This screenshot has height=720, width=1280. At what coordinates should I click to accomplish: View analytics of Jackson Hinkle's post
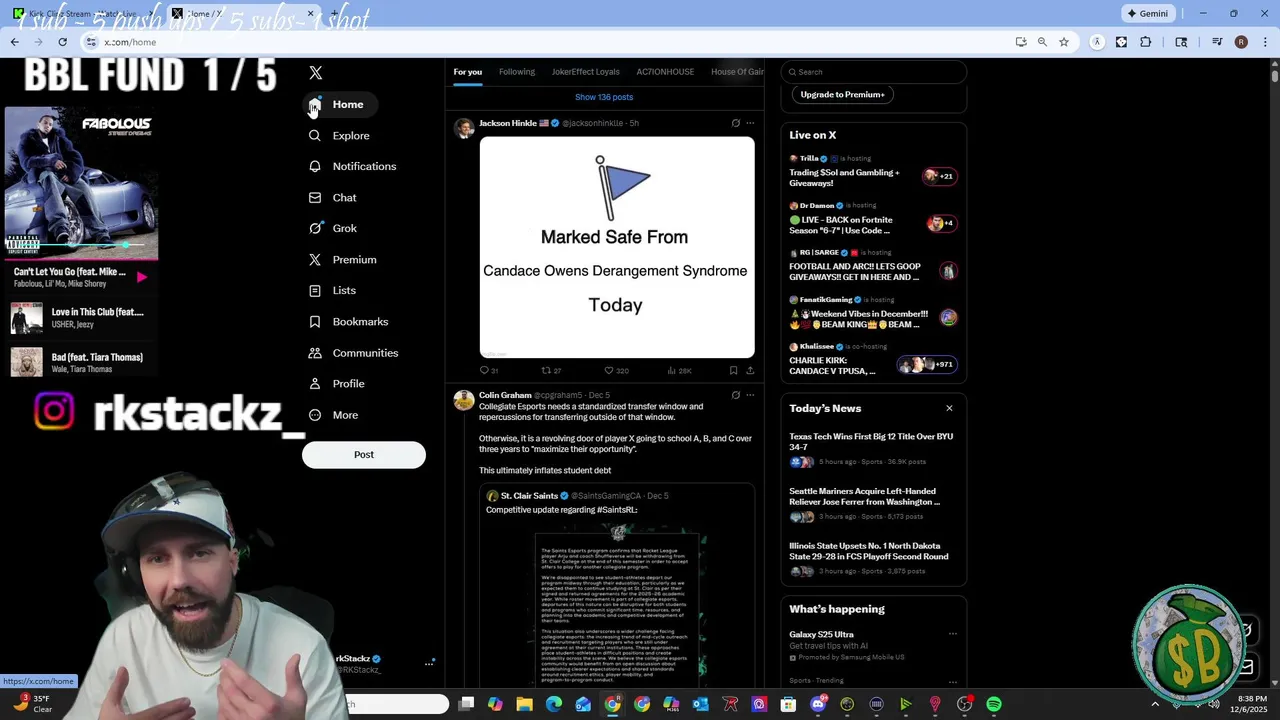tap(679, 370)
